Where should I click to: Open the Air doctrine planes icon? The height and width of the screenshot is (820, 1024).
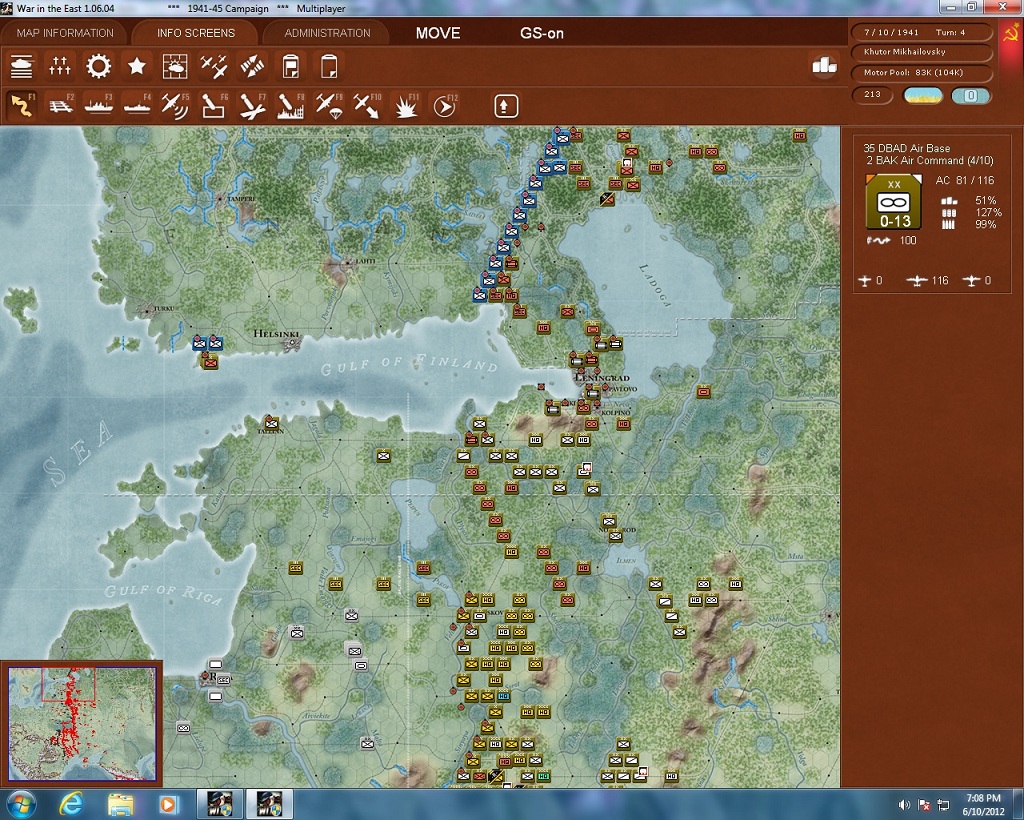[214, 66]
